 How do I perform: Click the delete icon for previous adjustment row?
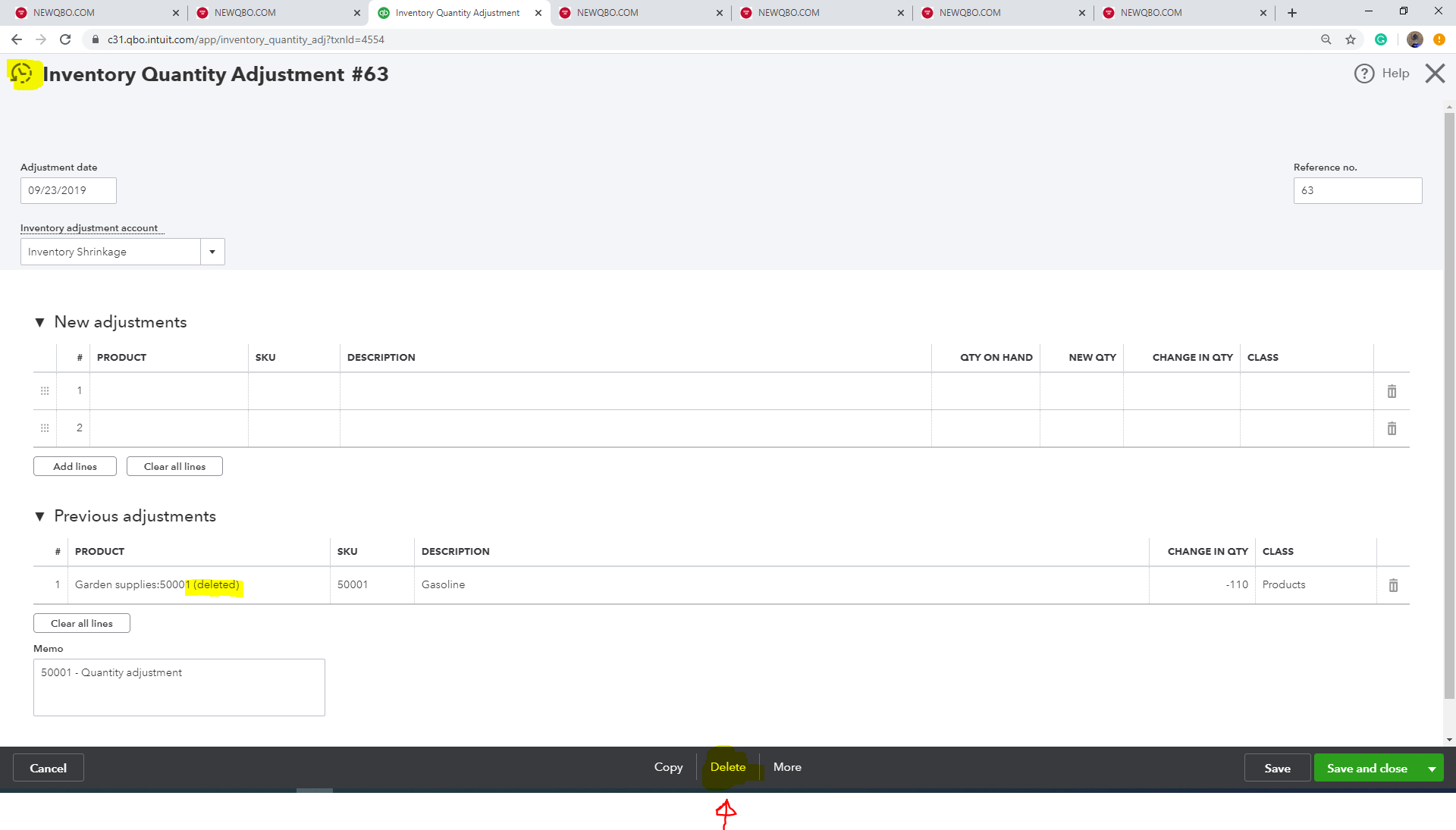(1392, 585)
